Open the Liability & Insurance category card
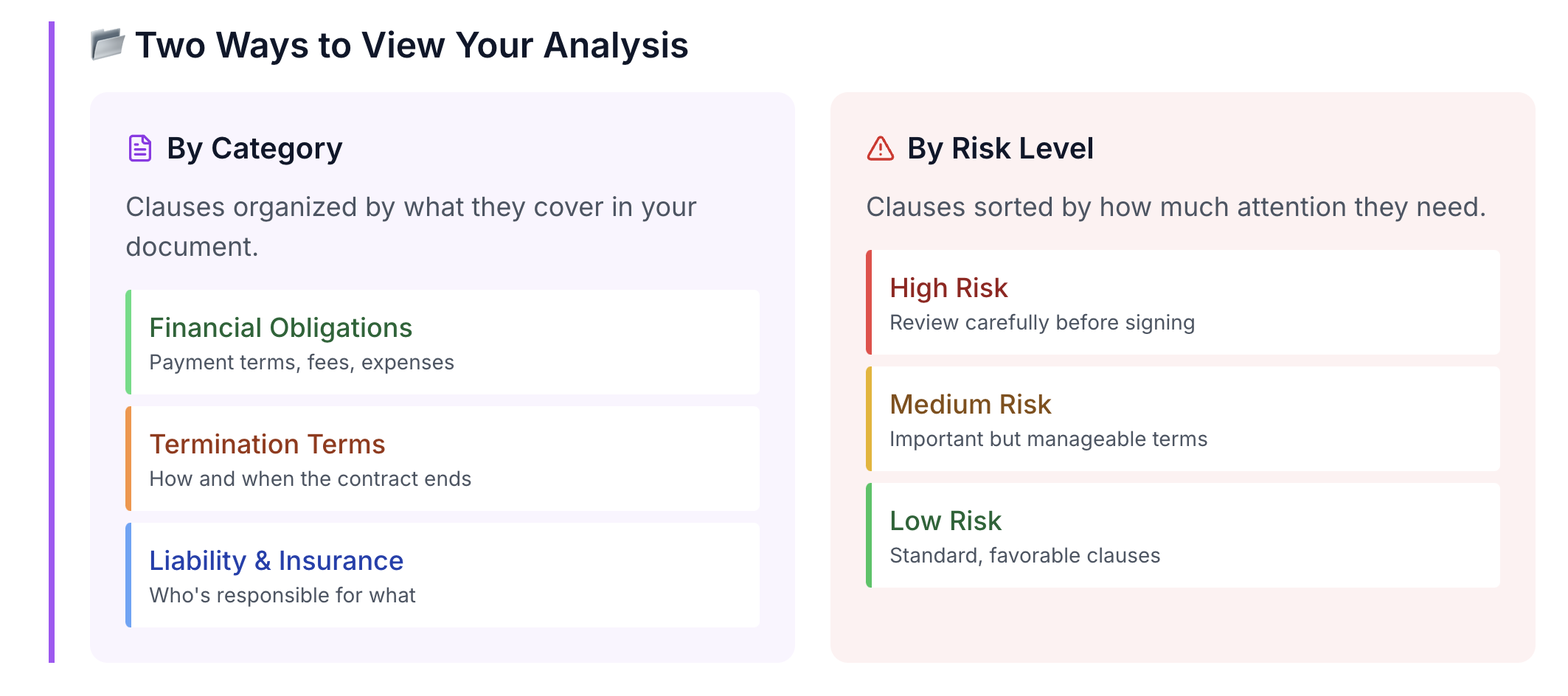 [x=443, y=575]
